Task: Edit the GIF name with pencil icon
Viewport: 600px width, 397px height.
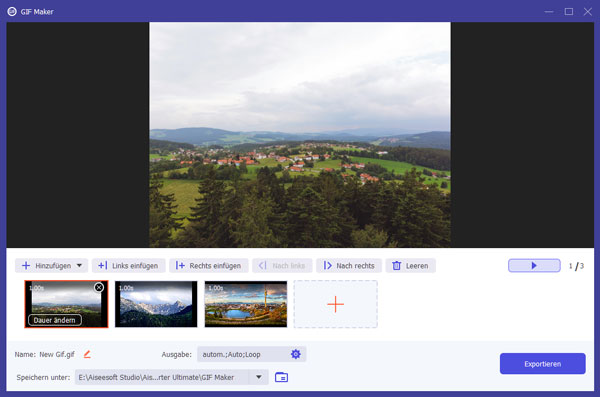Action: point(87,354)
